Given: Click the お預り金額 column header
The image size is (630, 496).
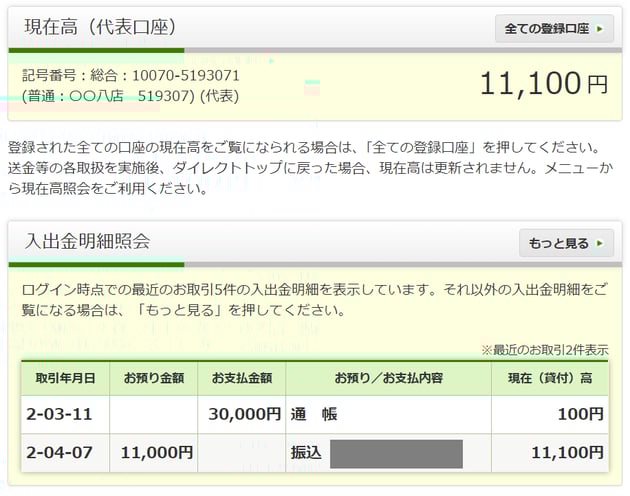Looking at the screenshot, I should pos(153,378).
